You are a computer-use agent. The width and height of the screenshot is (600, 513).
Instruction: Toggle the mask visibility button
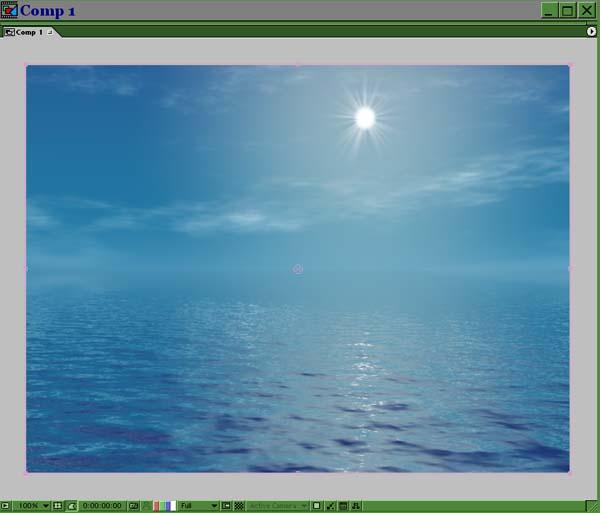point(72,506)
